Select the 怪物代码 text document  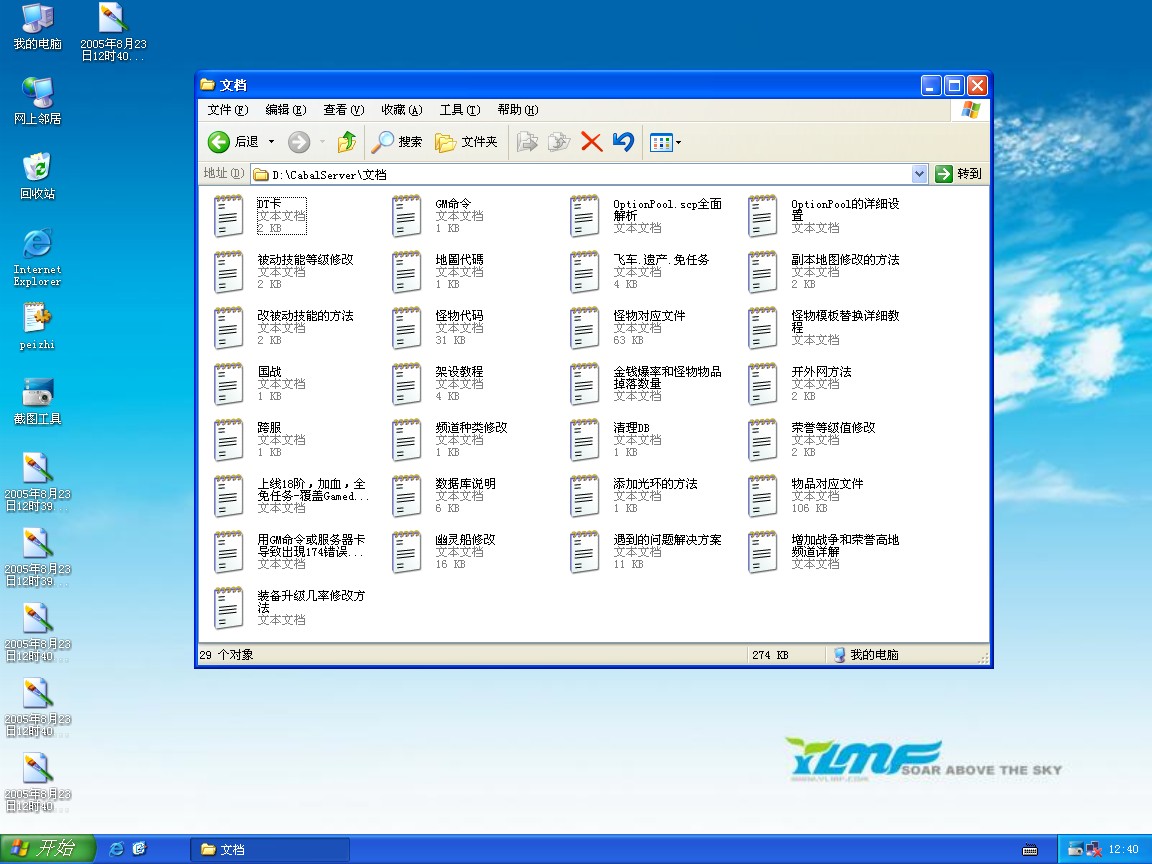407,328
